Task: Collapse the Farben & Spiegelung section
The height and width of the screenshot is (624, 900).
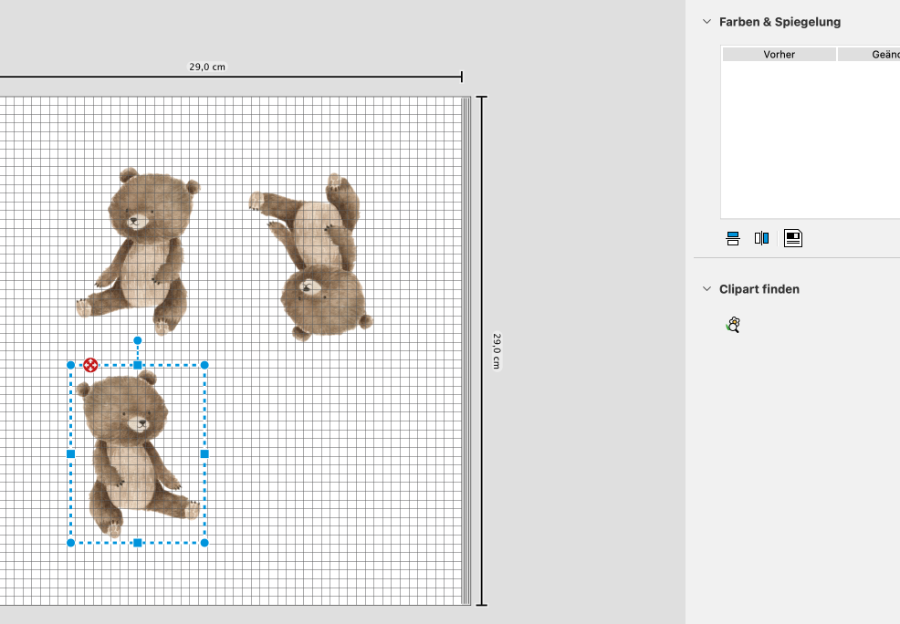Action: click(707, 21)
